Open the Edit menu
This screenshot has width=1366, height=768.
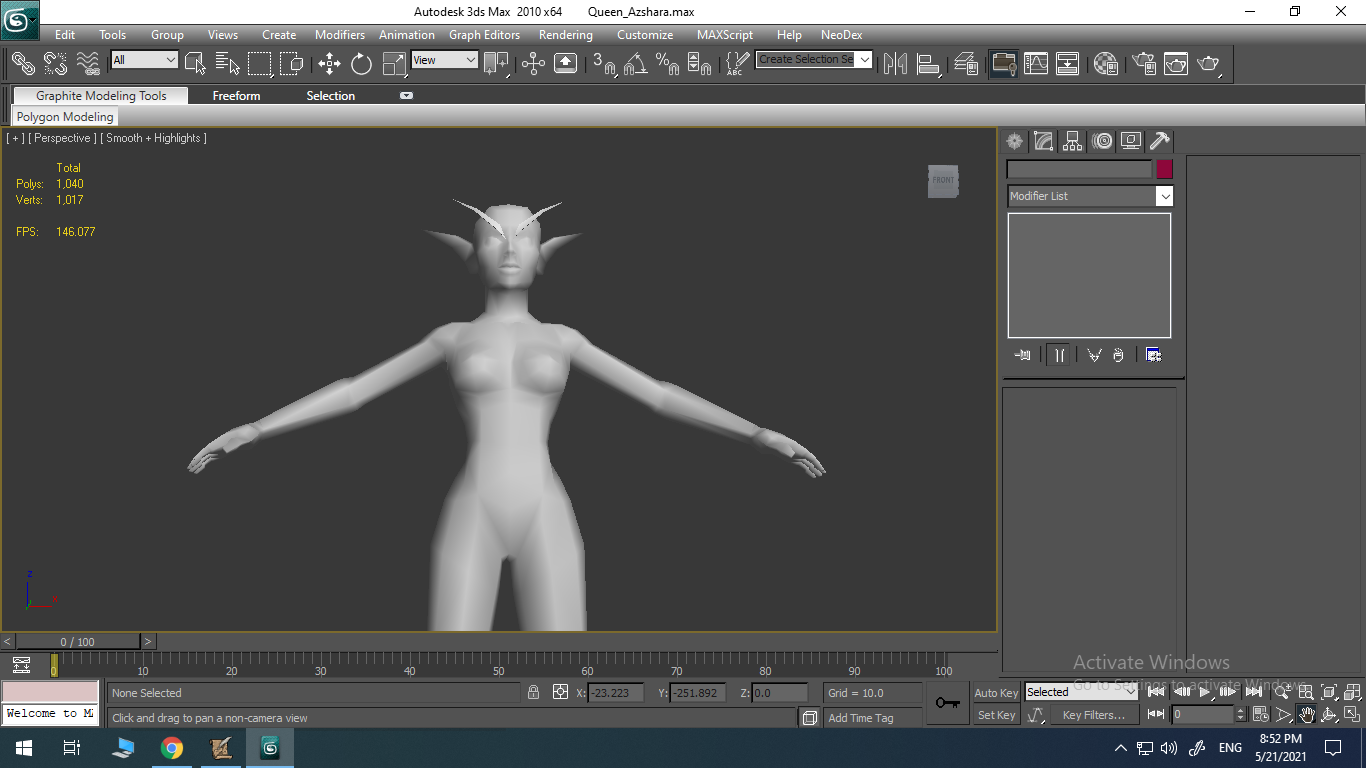point(65,35)
